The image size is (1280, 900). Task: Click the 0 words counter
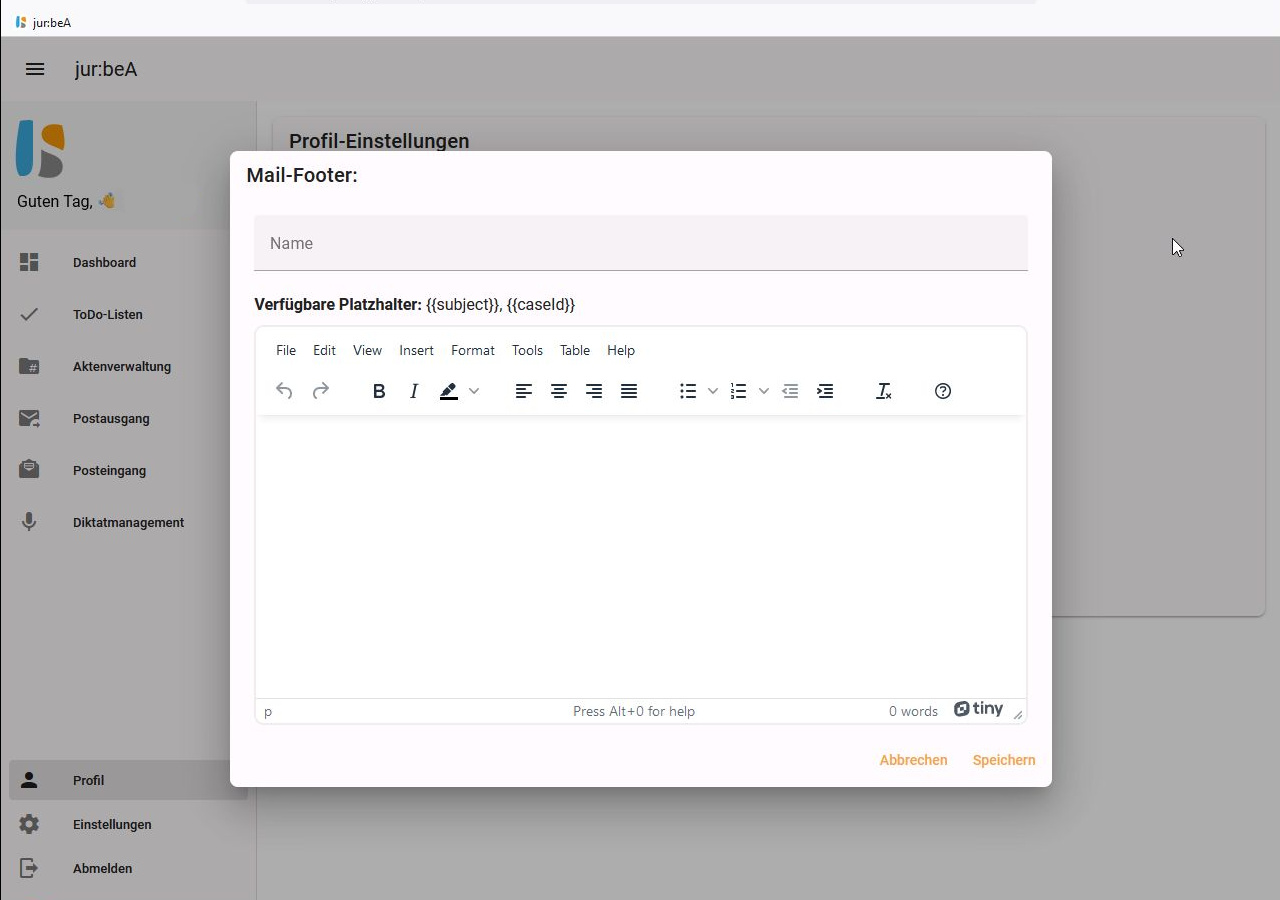coord(913,711)
